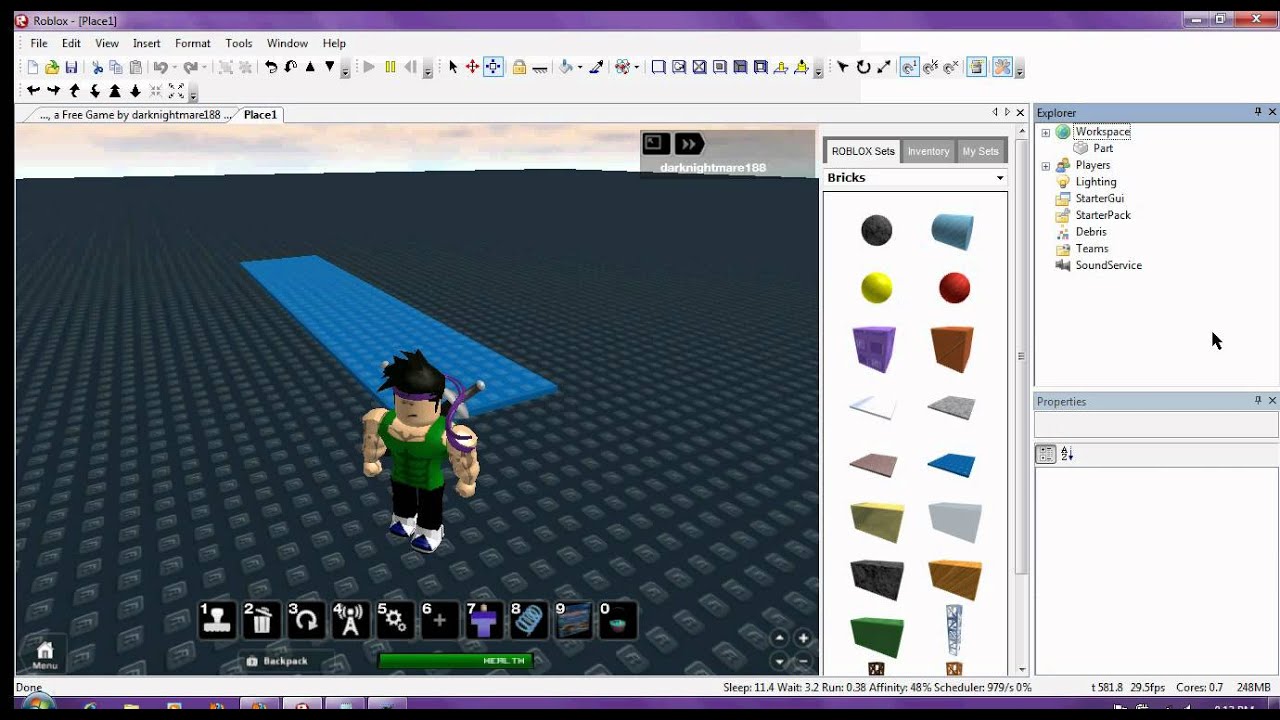Click the smooth surface square icon
This screenshot has height=720, width=1280.
point(658,67)
